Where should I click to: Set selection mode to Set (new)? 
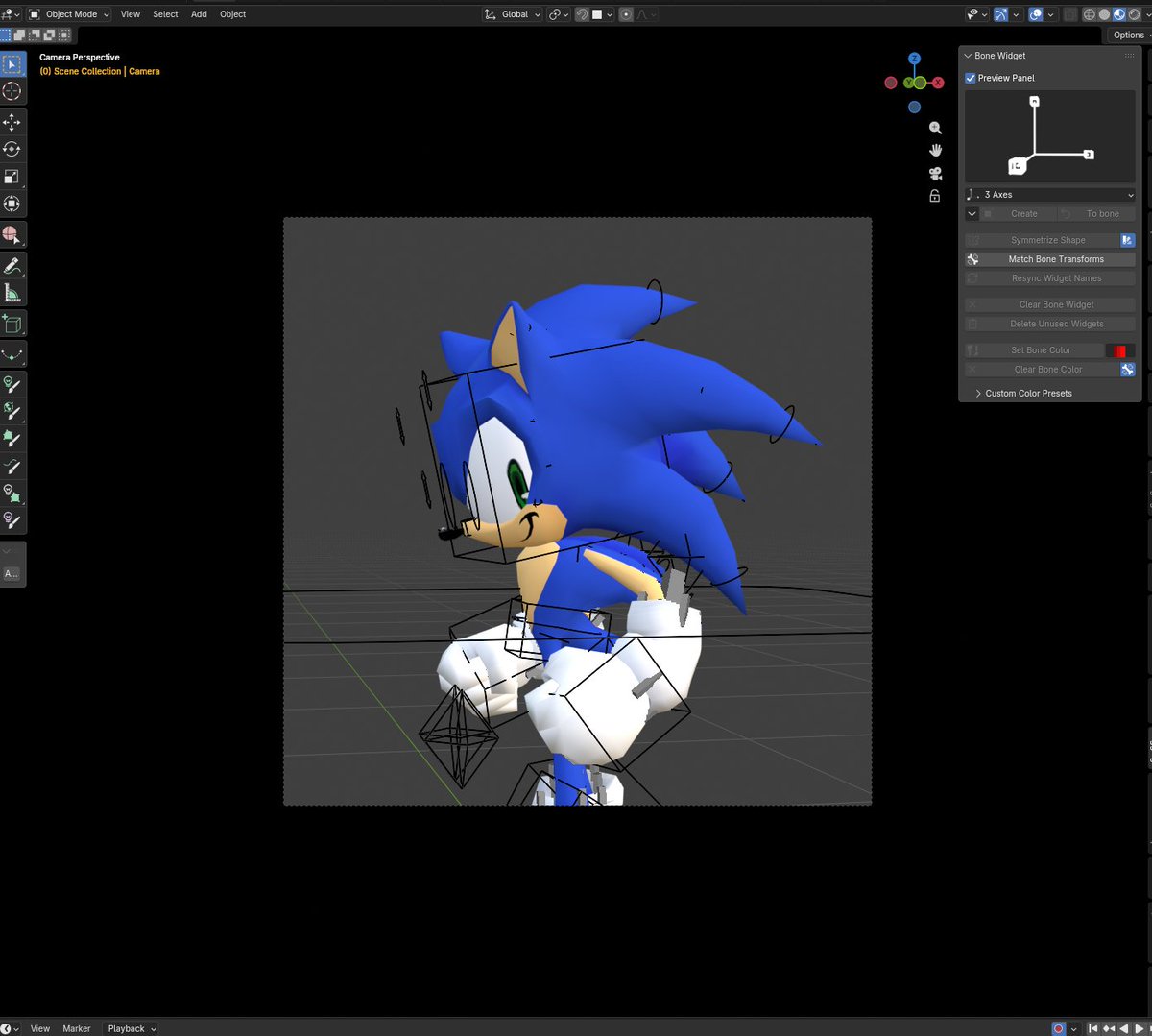(6, 35)
